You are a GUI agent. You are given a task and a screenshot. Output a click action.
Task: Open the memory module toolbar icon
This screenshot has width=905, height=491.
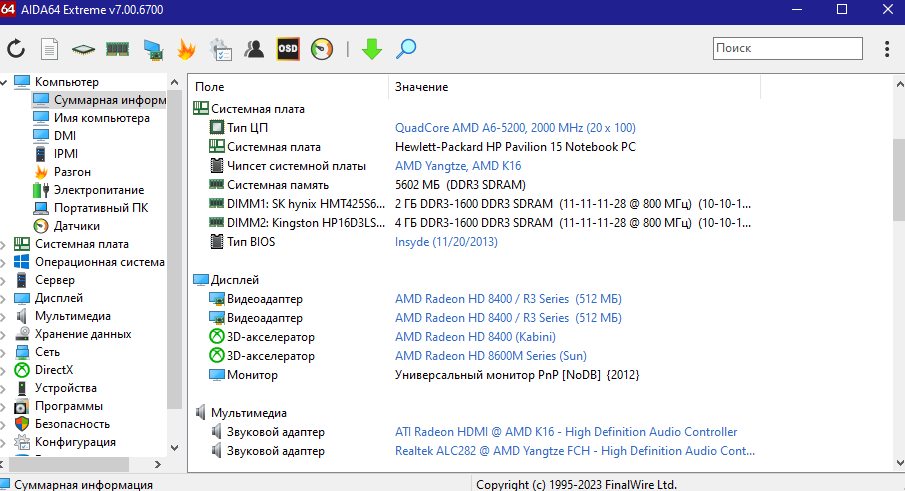pos(117,49)
